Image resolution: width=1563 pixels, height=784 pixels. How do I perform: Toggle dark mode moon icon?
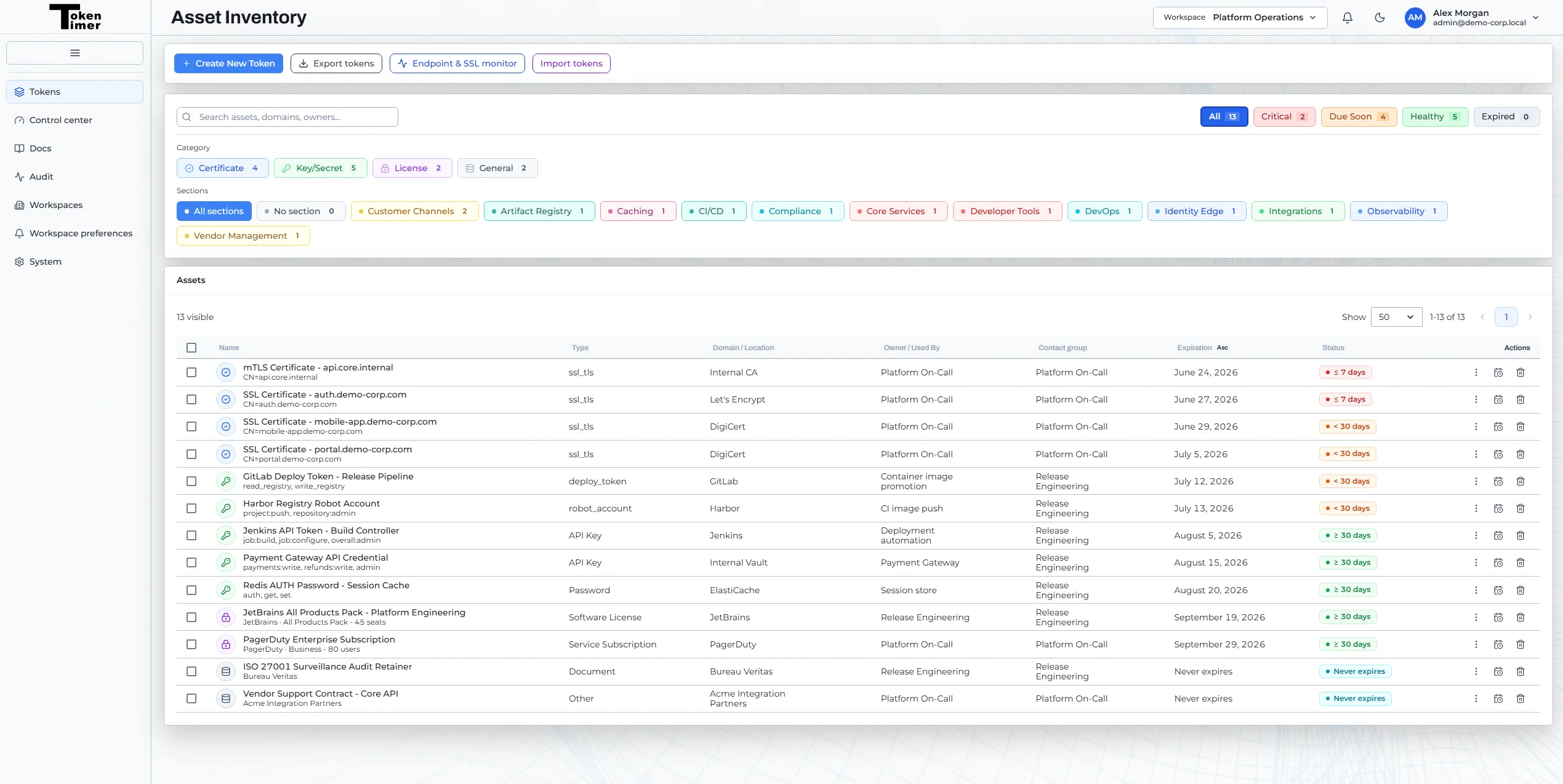[x=1380, y=18]
